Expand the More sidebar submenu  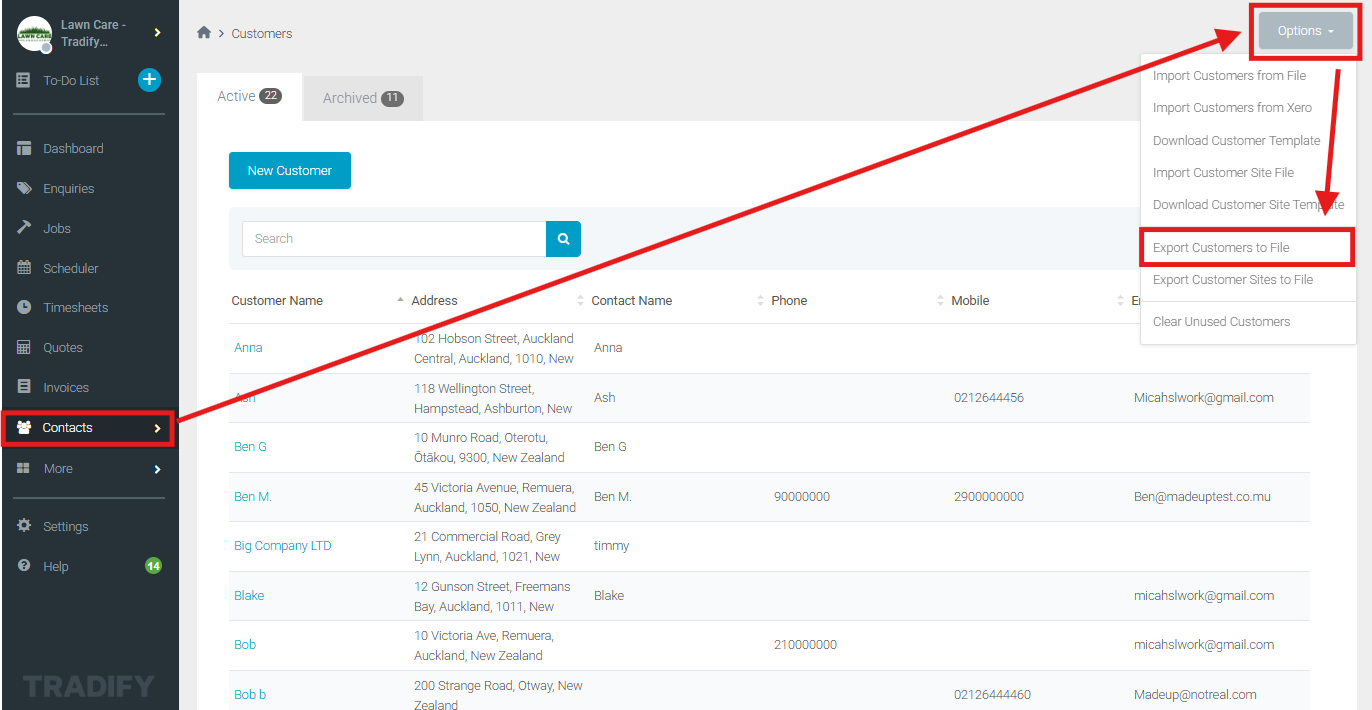click(157, 469)
